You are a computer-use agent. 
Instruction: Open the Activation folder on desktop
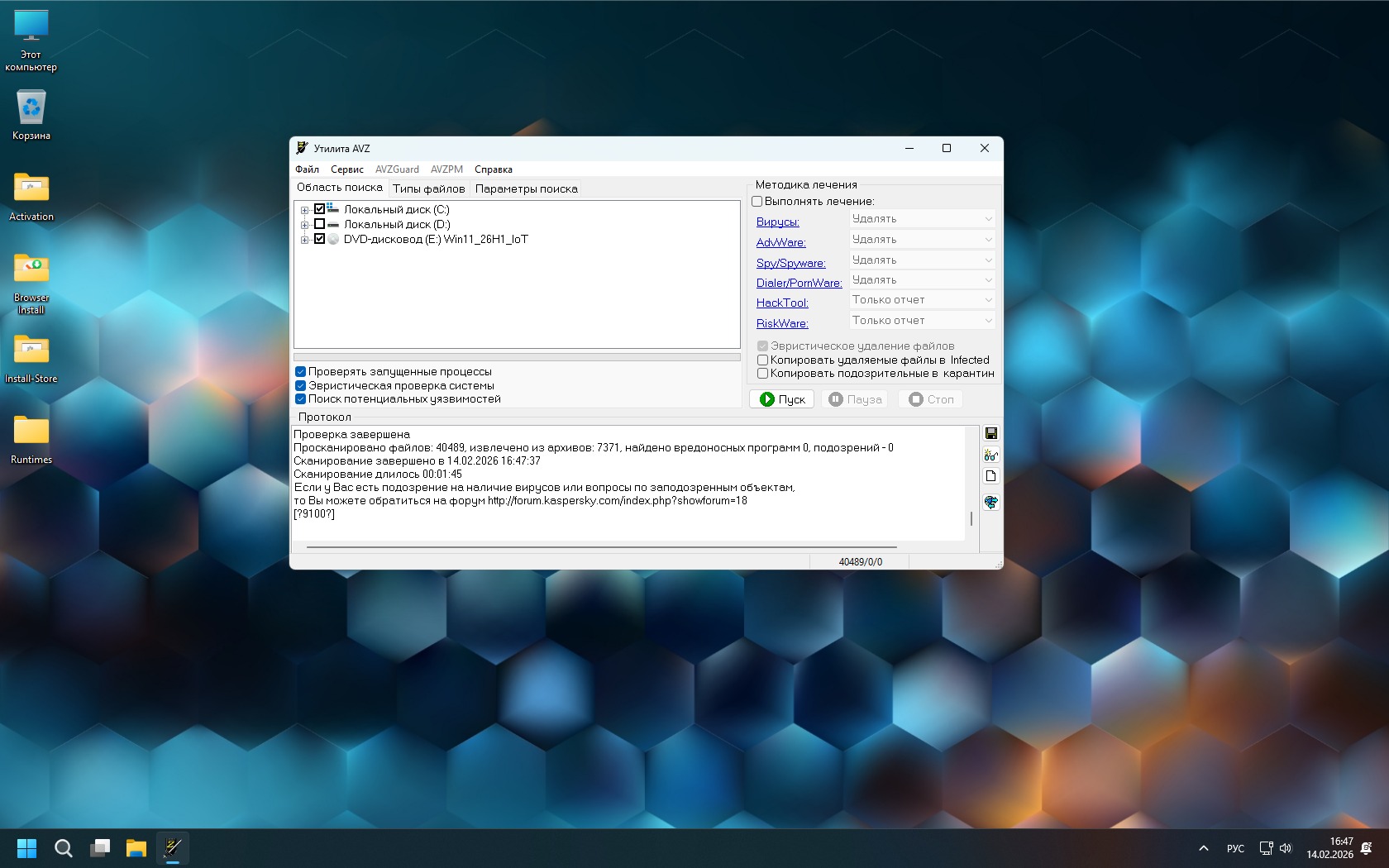(31, 196)
